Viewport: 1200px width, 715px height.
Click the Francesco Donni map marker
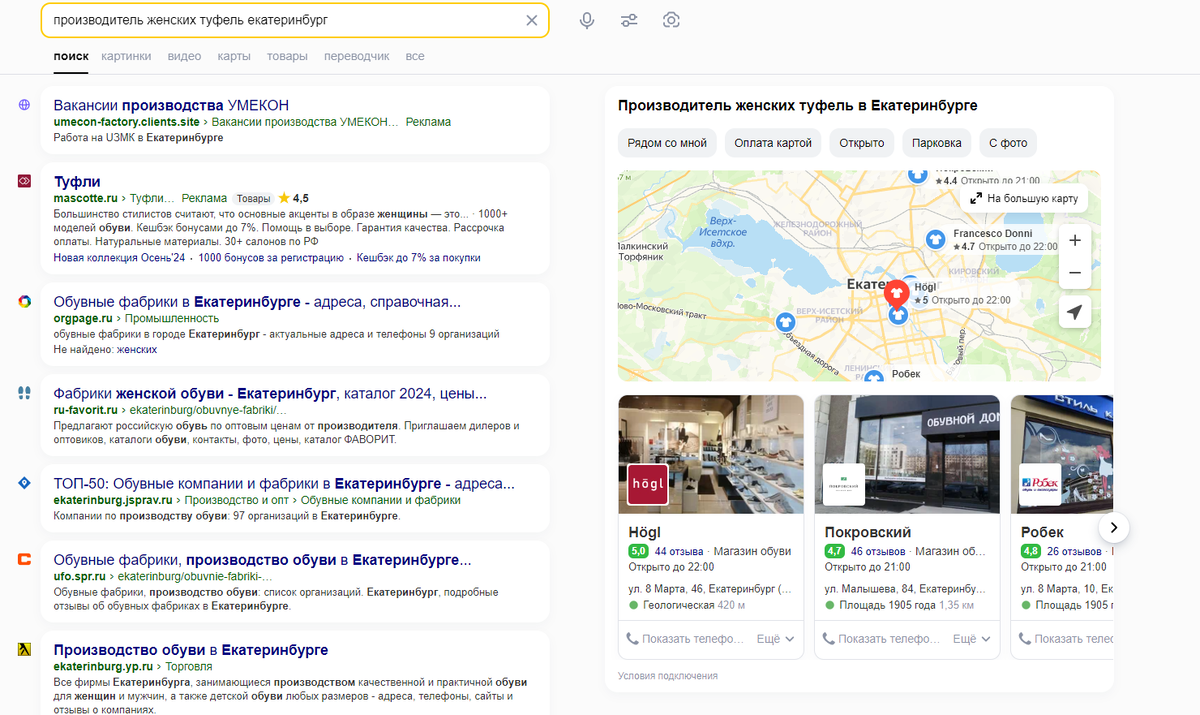tap(935, 239)
